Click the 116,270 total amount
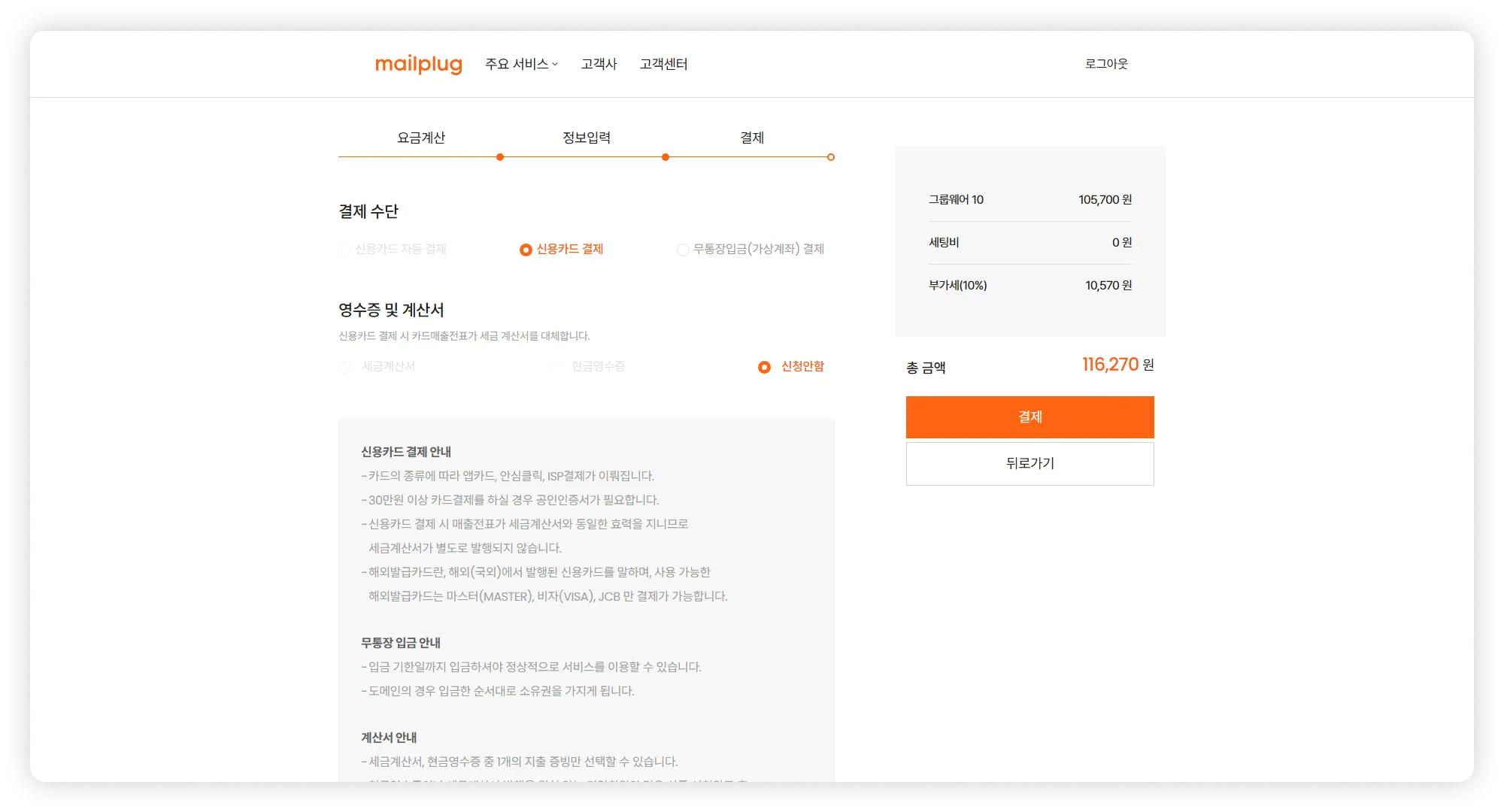Screen dimensions: 1504x812 (1110, 365)
